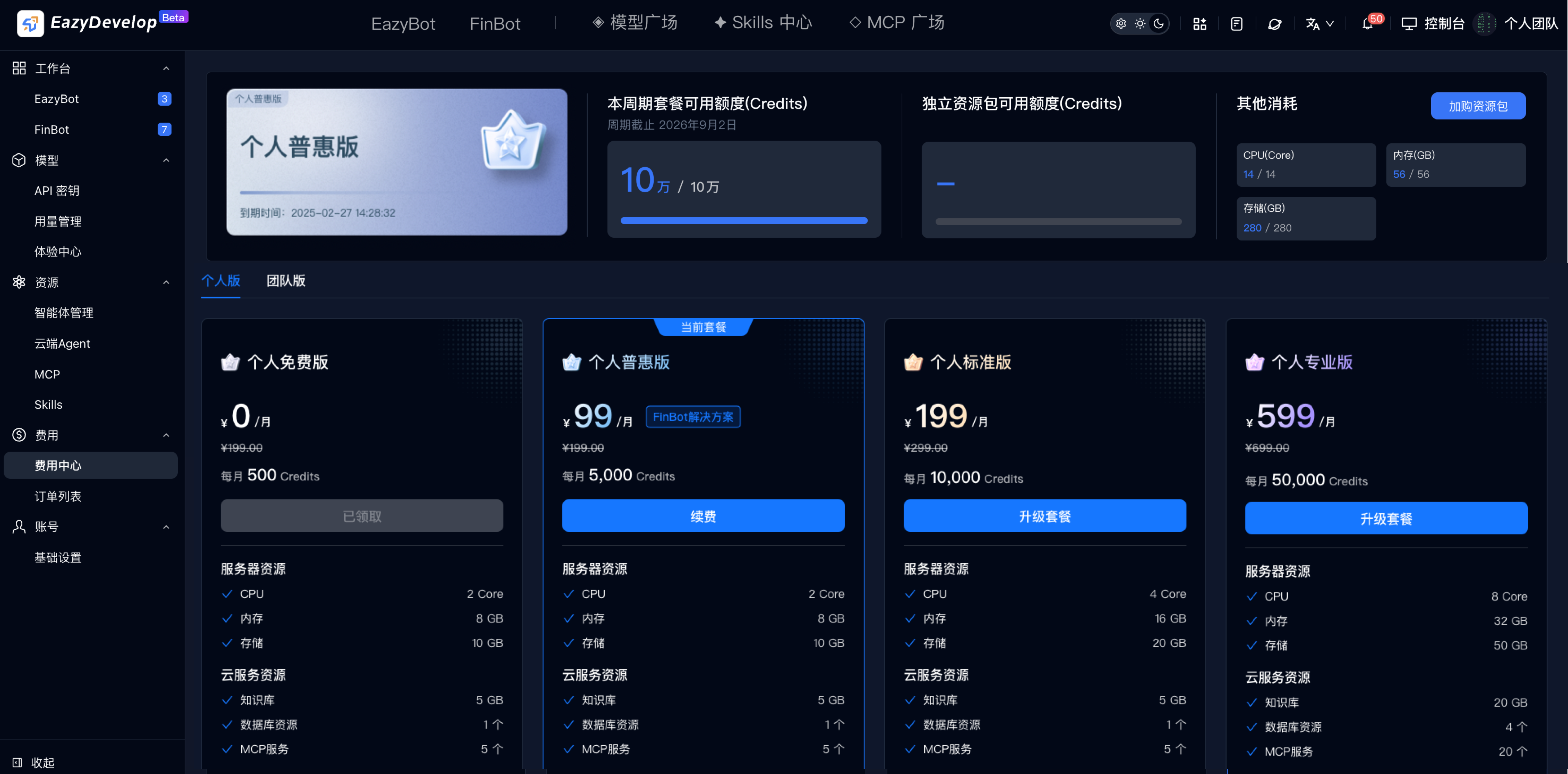Click the 模型 cube icon
Viewport: 1568px width, 774px height.
(19, 160)
